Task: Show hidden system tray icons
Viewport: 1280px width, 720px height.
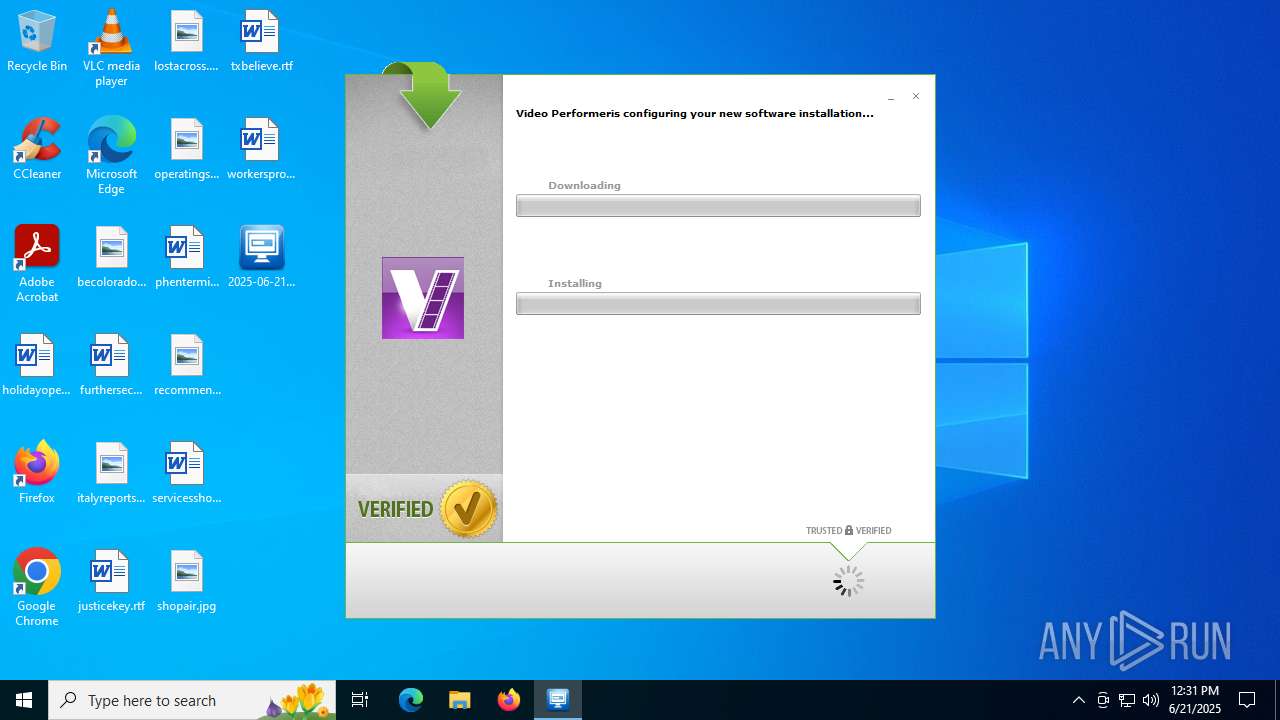Action: click(x=1078, y=700)
